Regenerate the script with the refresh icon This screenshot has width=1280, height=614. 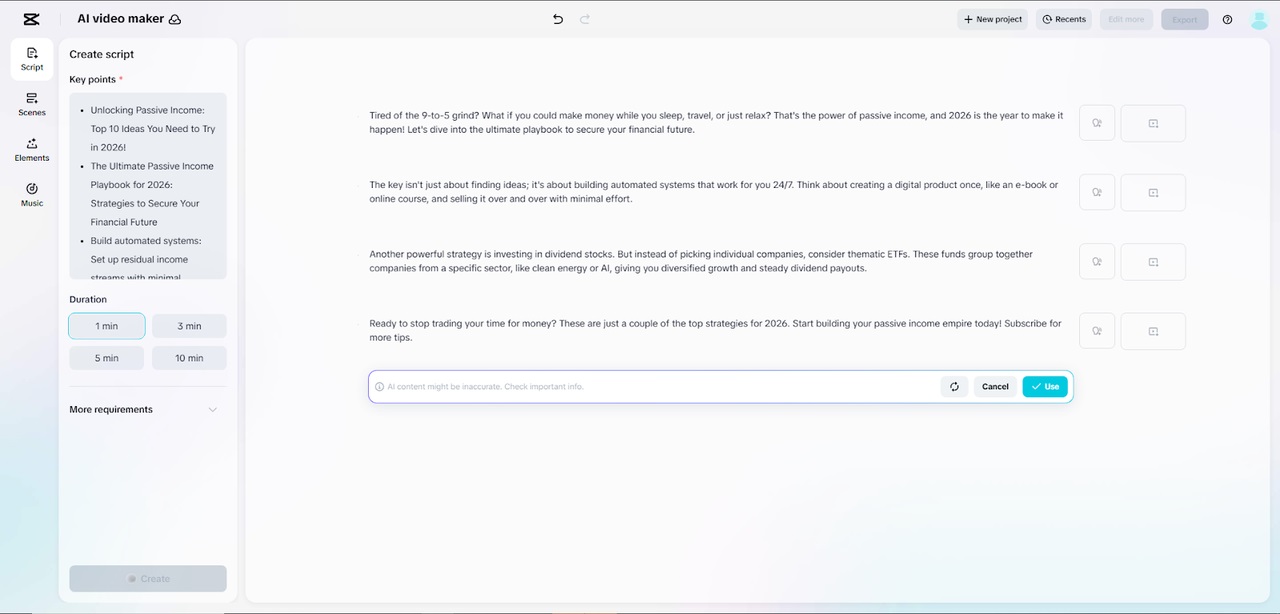(x=954, y=387)
